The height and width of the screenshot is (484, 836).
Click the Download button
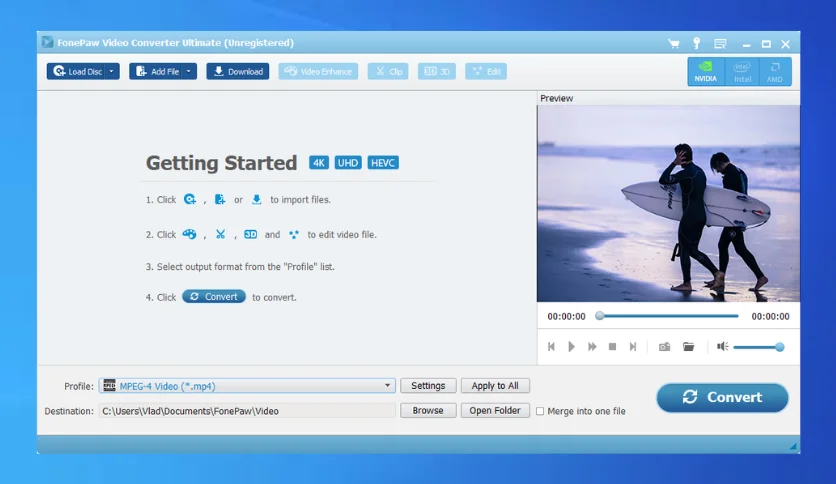238,71
